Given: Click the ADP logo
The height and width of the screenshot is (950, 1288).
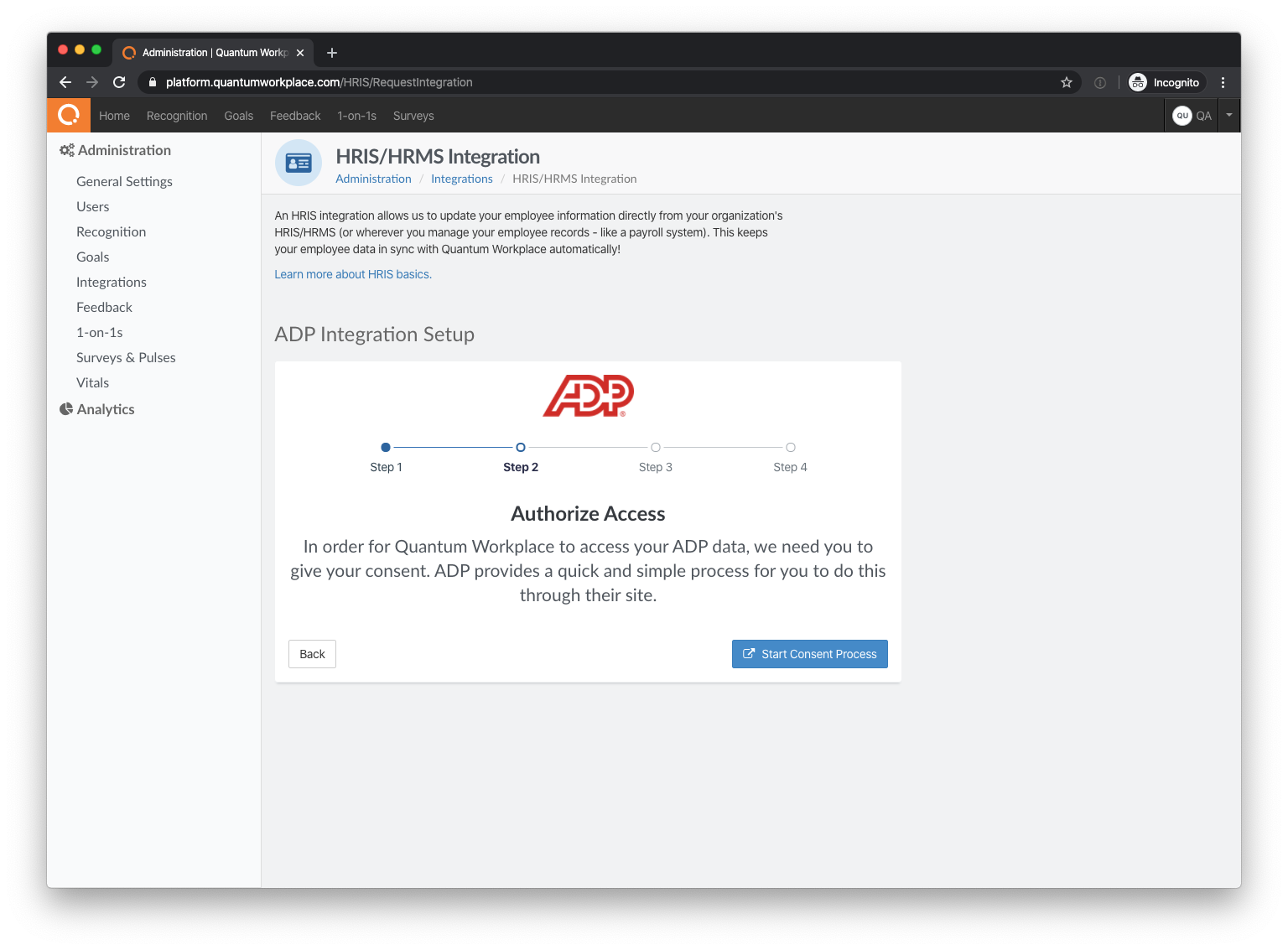Looking at the screenshot, I should pyautogui.click(x=587, y=395).
